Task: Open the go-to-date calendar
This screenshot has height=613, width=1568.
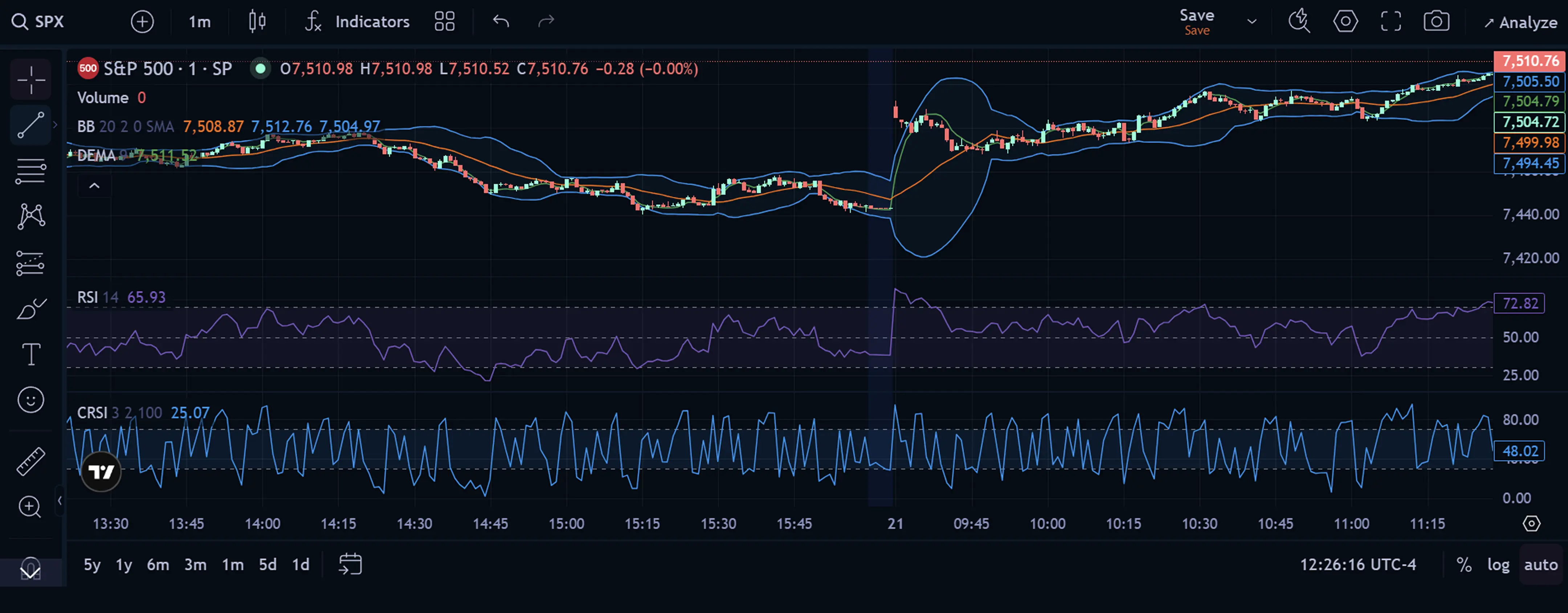Action: (350, 564)
